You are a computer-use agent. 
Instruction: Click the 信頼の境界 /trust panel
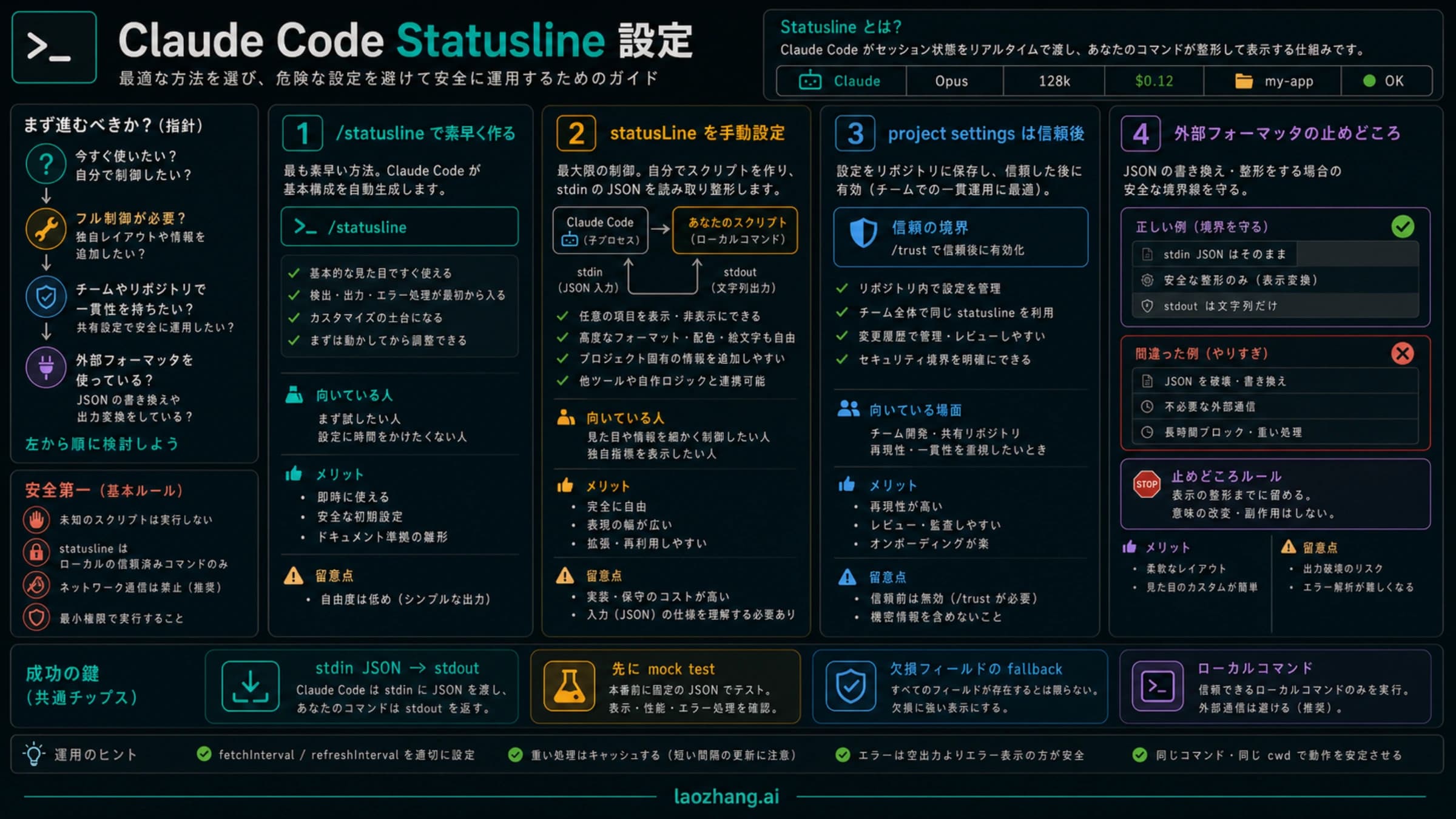(960, 237)
